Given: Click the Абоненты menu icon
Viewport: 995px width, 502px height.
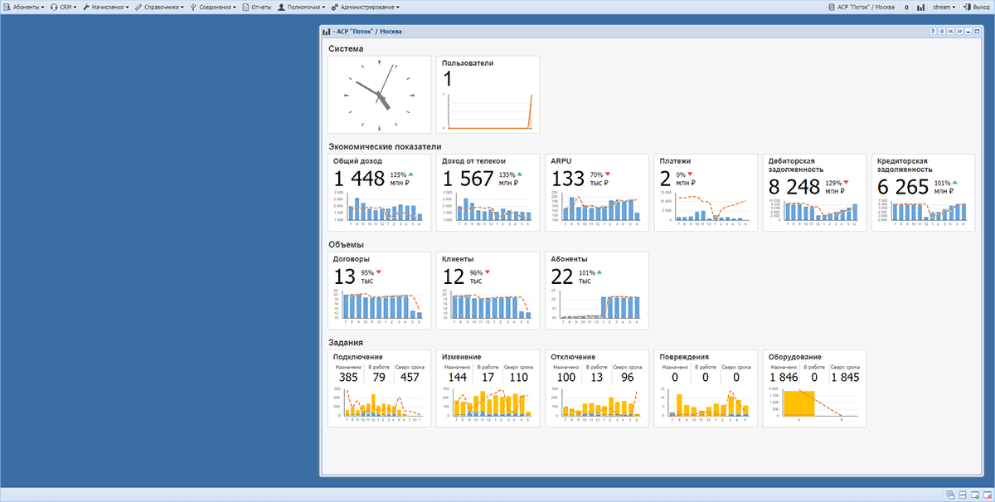Looking at the screenshot, I should click(8, 7).
